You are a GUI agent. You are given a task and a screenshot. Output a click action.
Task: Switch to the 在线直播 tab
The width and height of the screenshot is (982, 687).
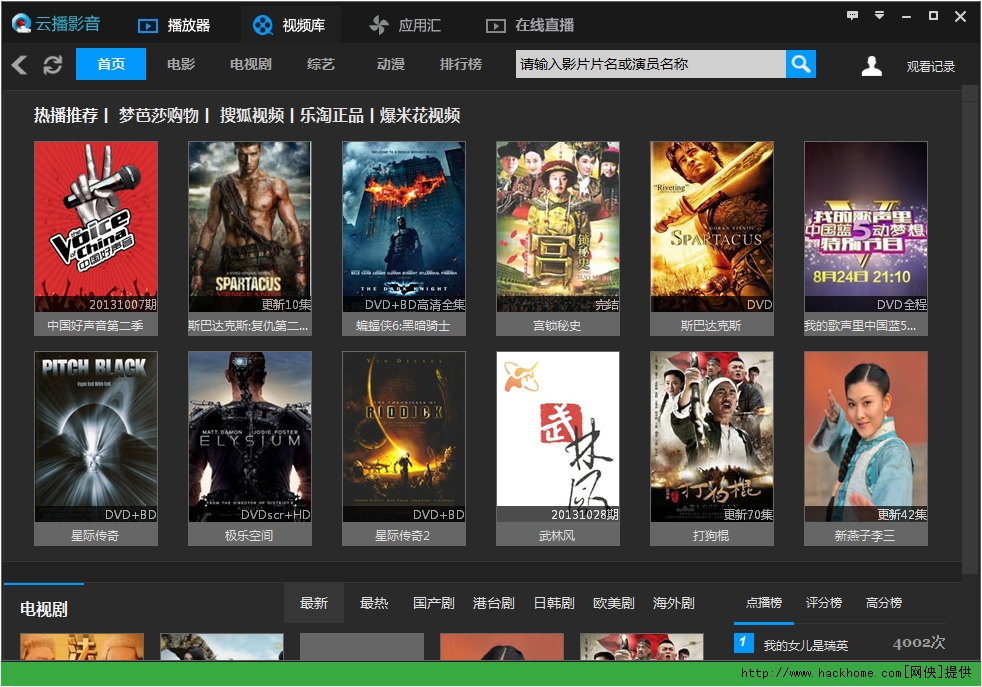click(x=530, y=25)
